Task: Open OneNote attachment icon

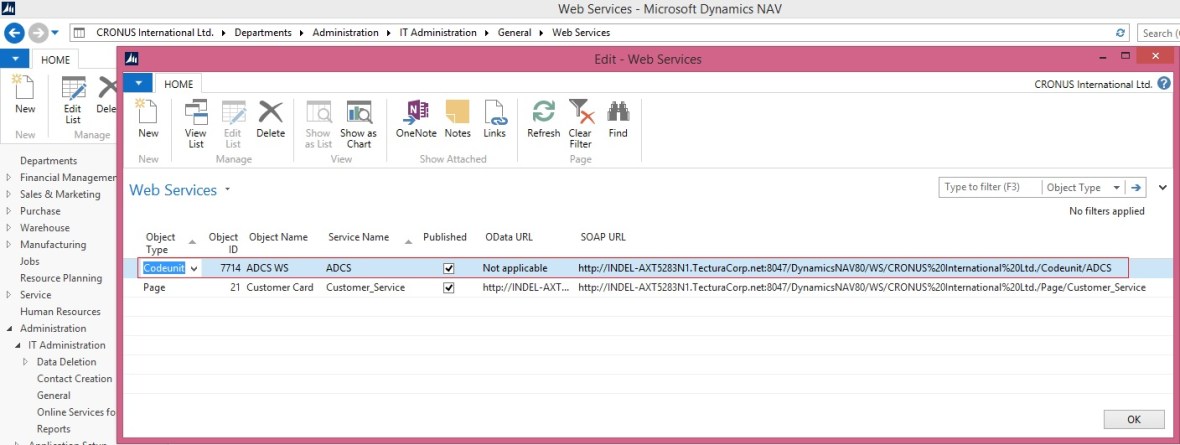Action: coord(416,115)
